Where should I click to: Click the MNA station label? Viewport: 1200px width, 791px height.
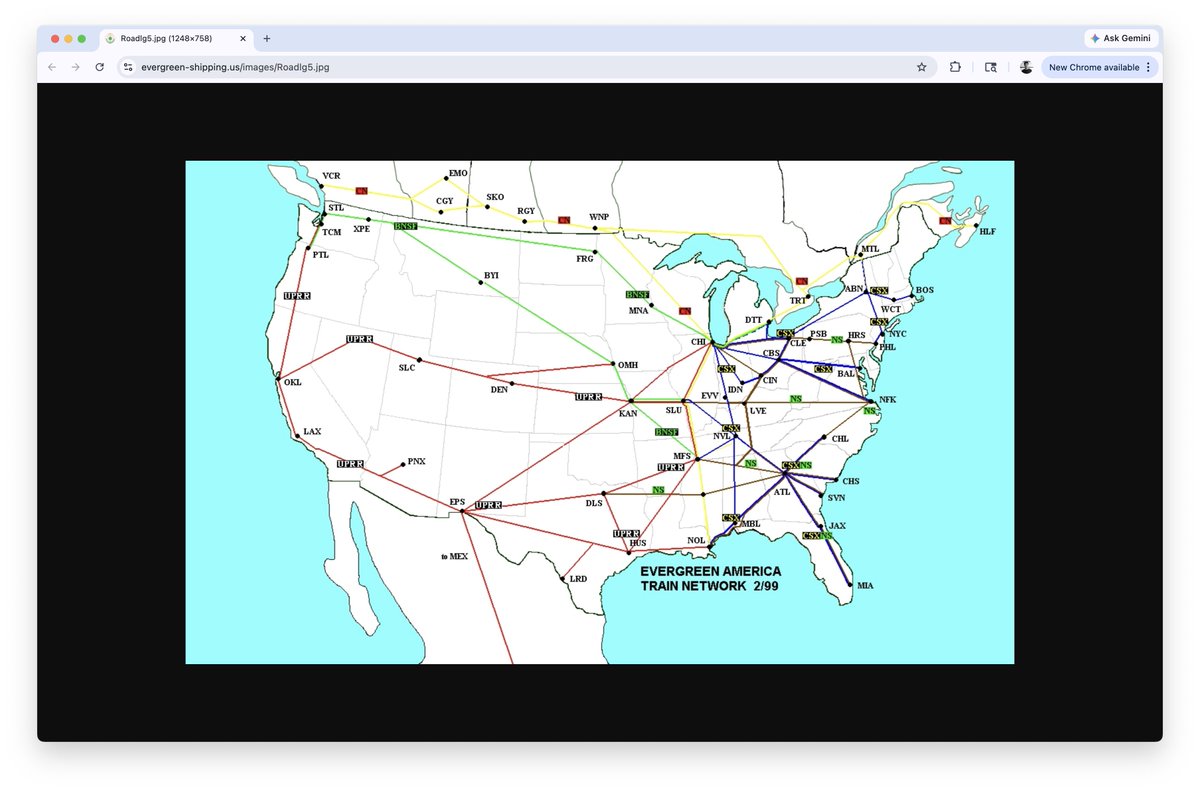(639, 311)
